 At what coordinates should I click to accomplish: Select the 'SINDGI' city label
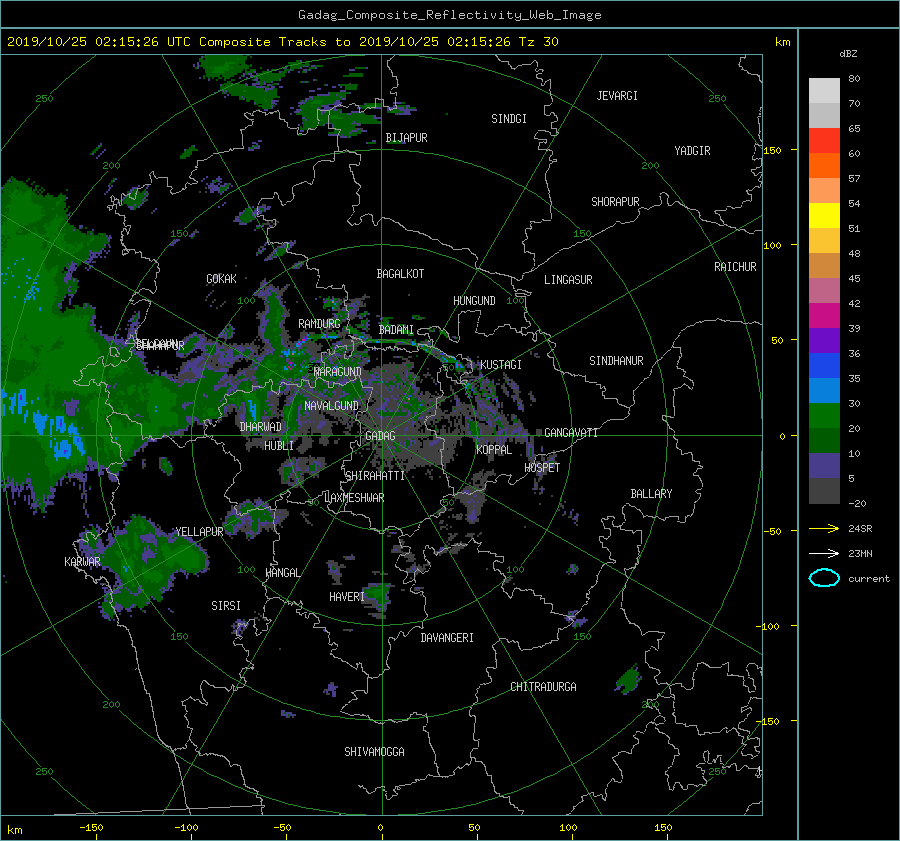509,119
